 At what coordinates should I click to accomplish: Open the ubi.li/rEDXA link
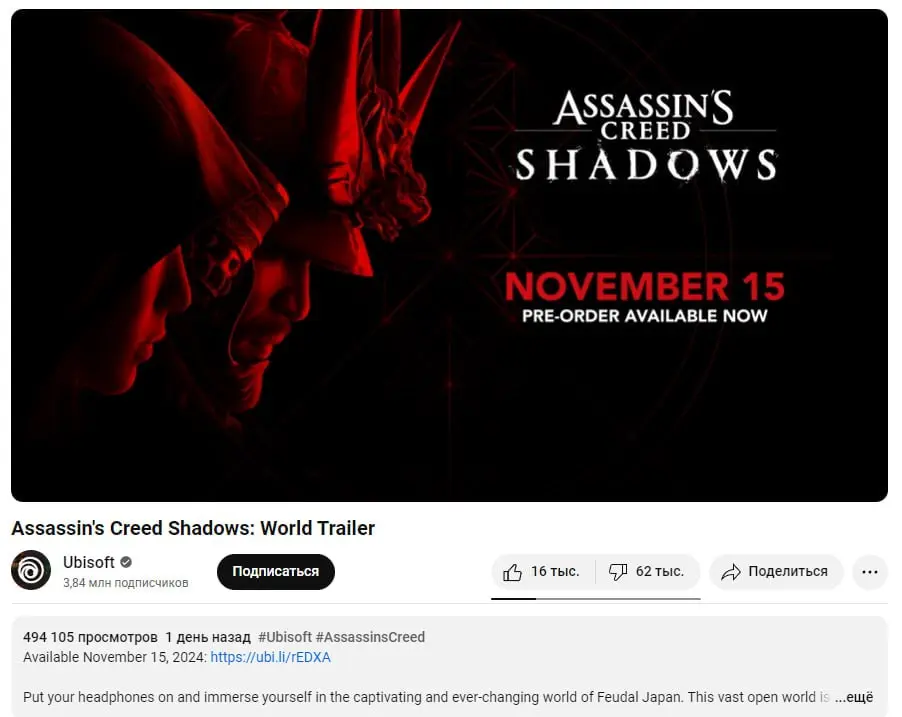click(270, 657)
